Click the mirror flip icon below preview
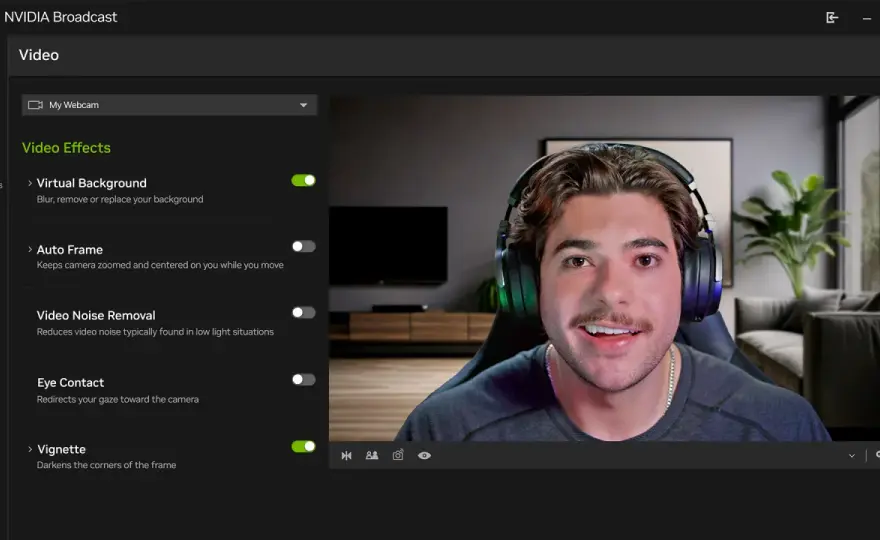This screenshot has height=540, width=880. (x=346, y=455)
